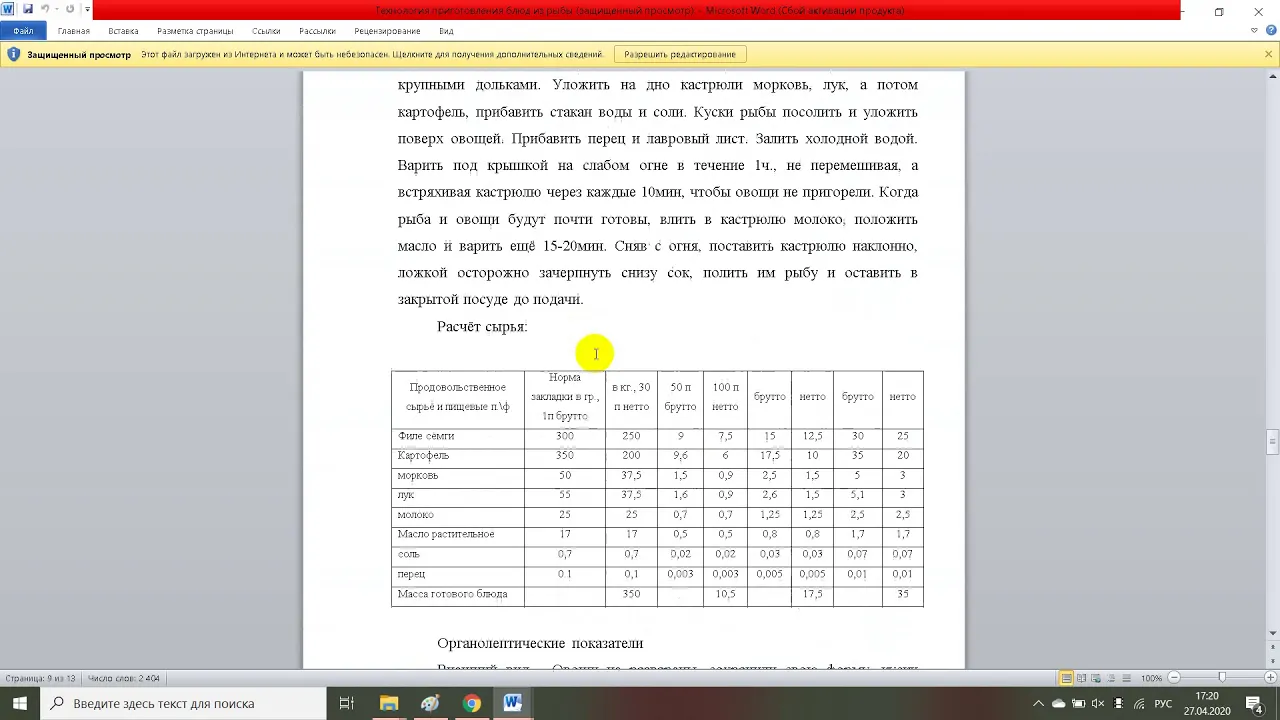Click the 100% zoom level button
The image size is (1280, 720).
pyautogui.click(x=1151, y=678)
